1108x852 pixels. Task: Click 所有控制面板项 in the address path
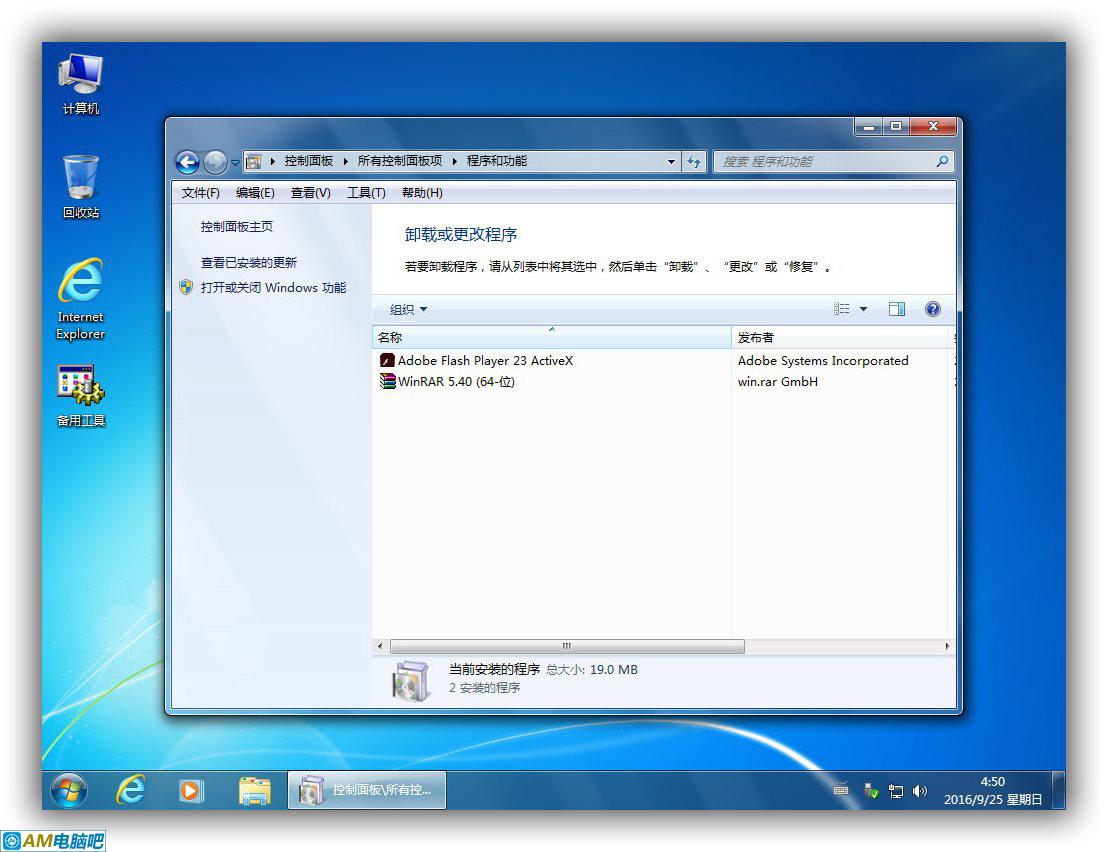pyautogui.click(x=400, y=161)
